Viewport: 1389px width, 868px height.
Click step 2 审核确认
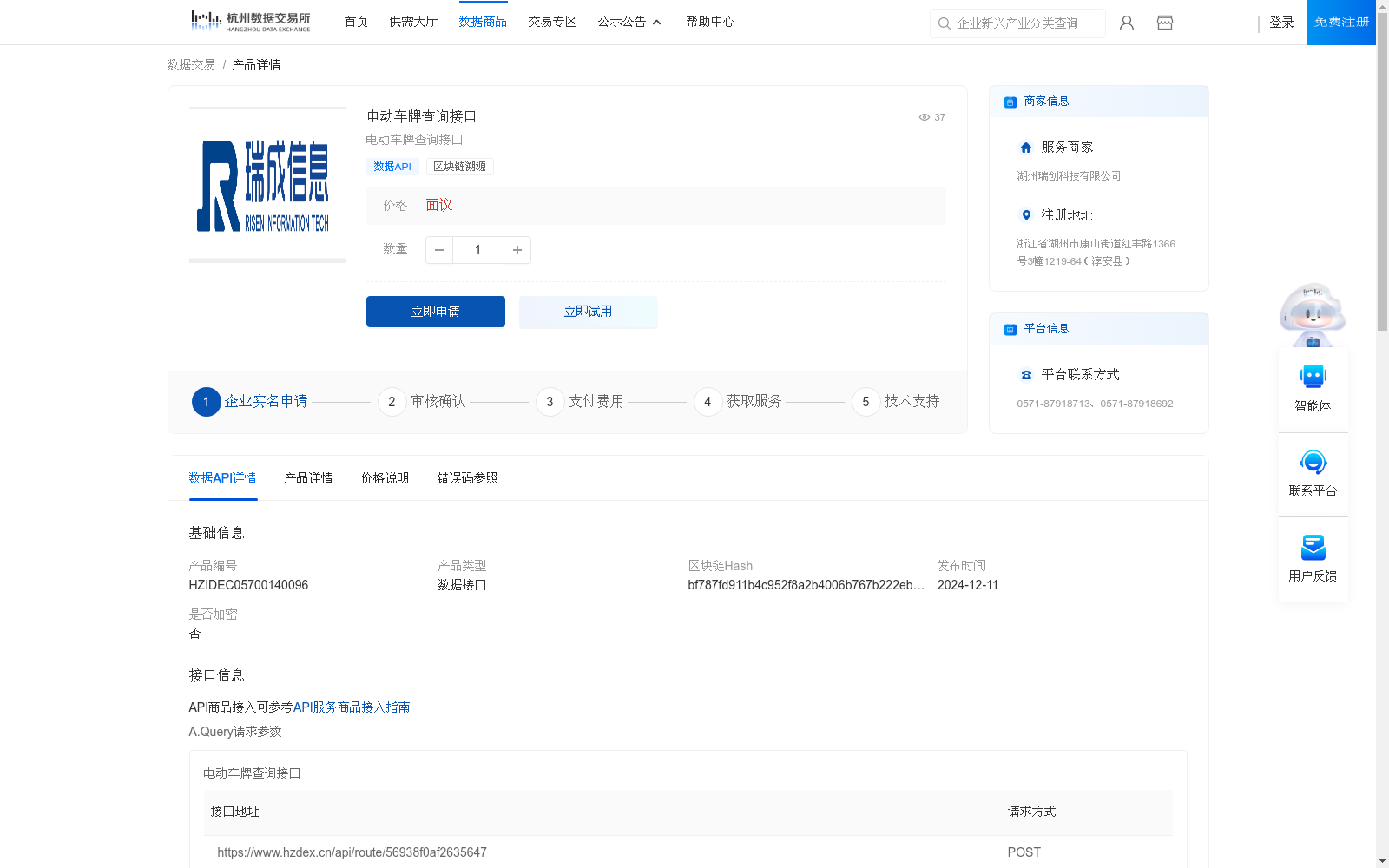[422, 402]
